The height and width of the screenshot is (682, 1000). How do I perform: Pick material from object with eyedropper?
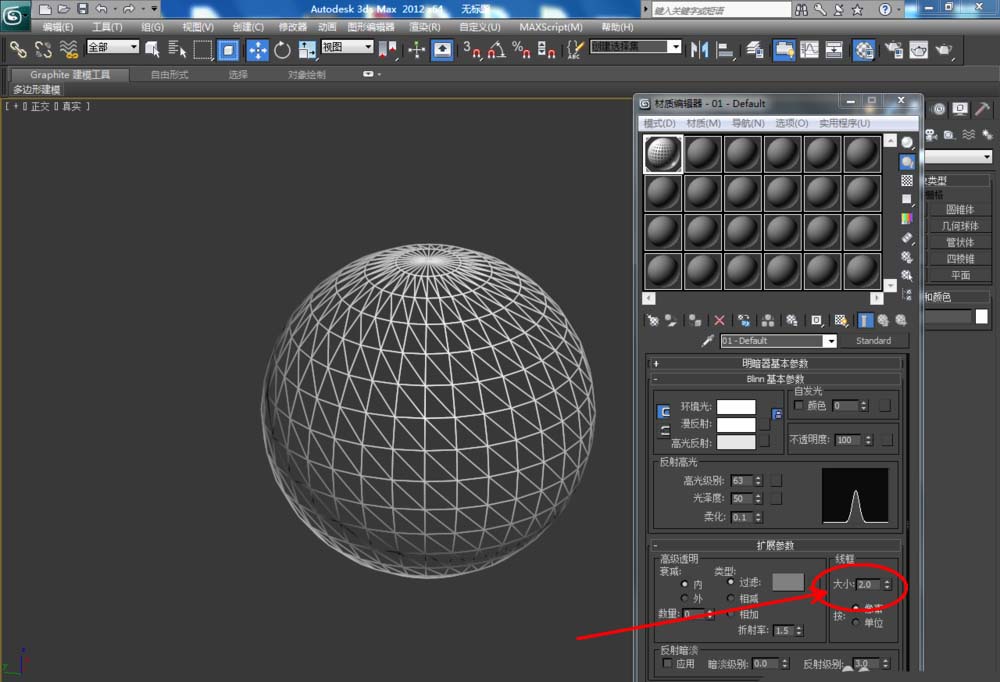(707, 341)
